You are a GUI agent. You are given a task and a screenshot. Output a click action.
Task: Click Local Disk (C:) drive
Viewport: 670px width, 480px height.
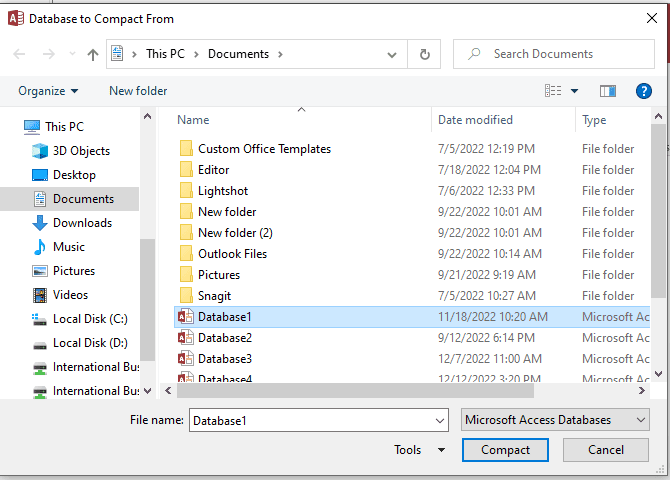point(89,319)
